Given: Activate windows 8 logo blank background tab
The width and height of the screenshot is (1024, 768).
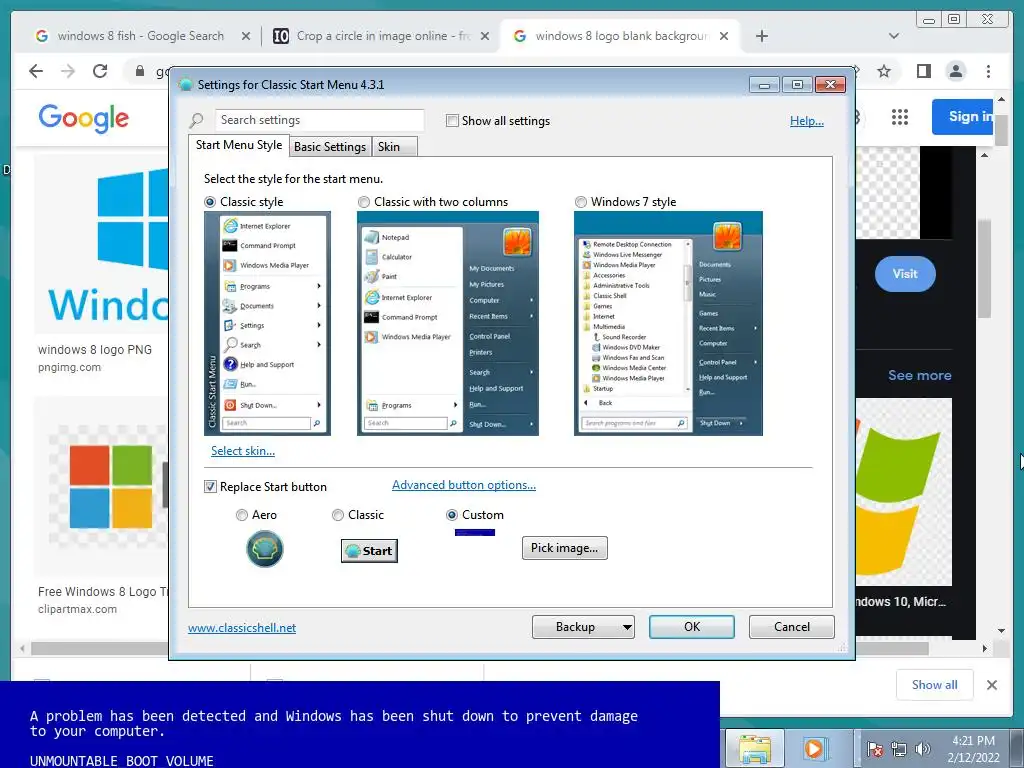Looking at the screenshot, I should (x=621, y=36).
